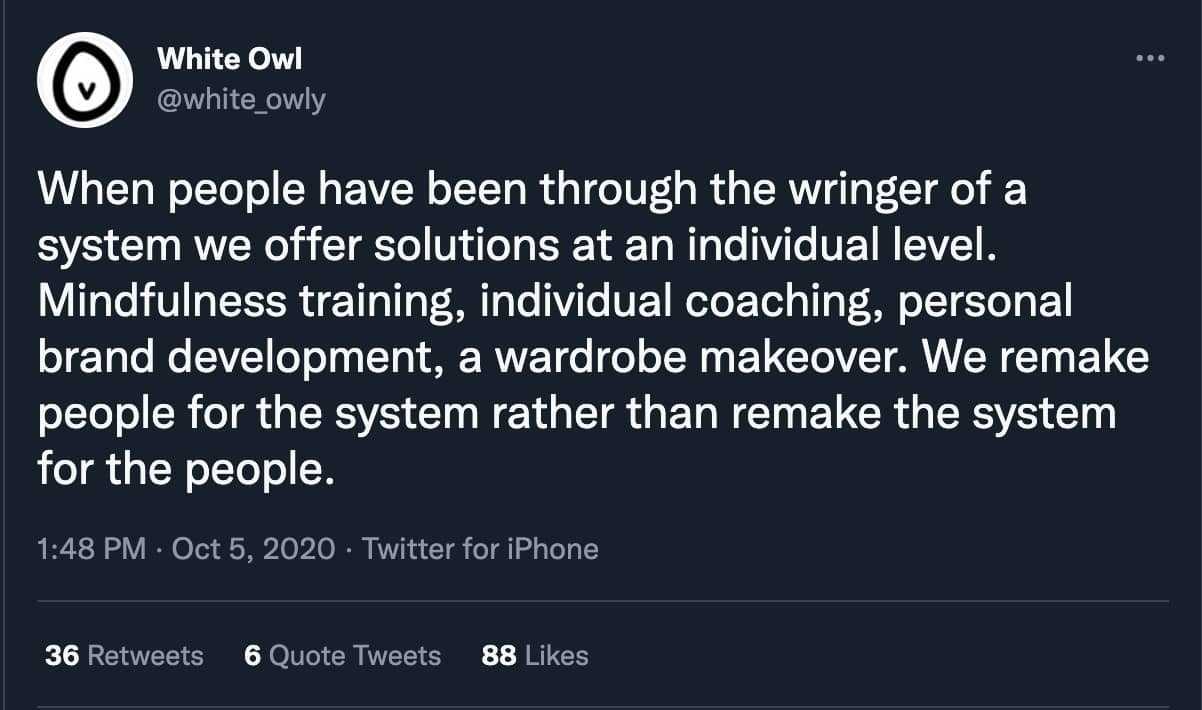Click the "Likes" label text
The width and height of the screenshot is (1202, 710).
(557, 655)
